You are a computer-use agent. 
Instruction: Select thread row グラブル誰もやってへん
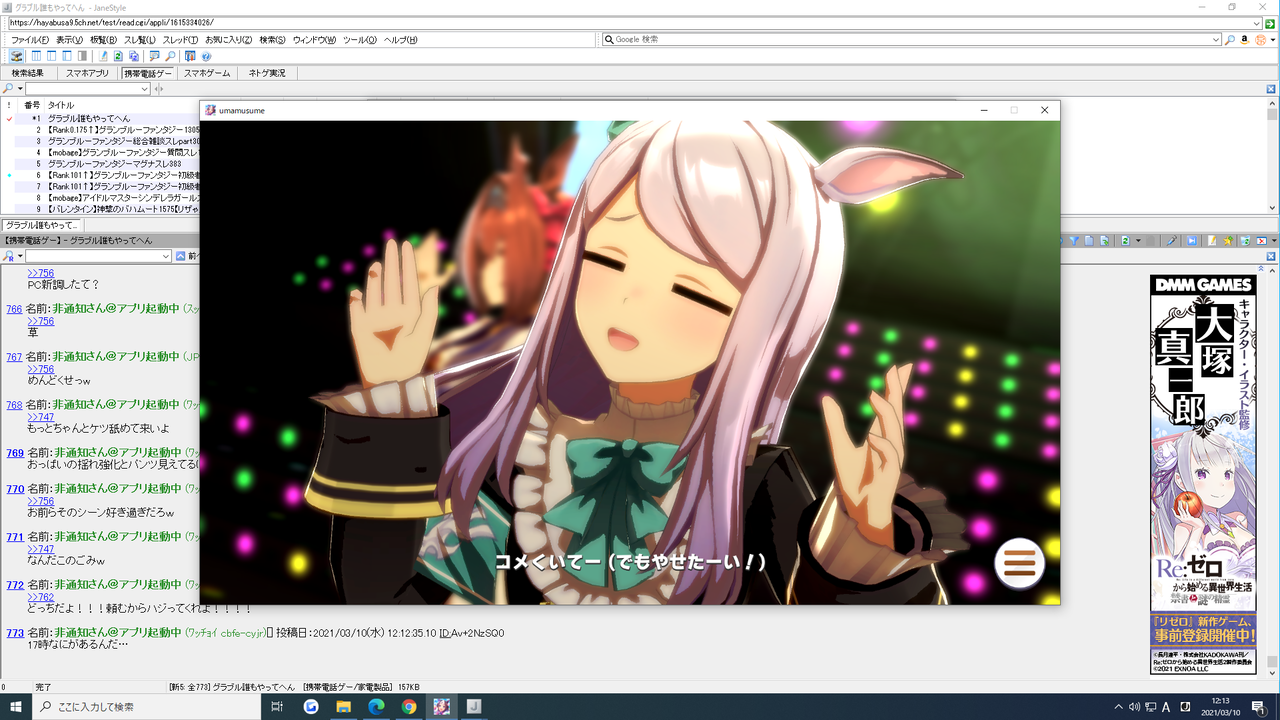[x=89, y=118]
